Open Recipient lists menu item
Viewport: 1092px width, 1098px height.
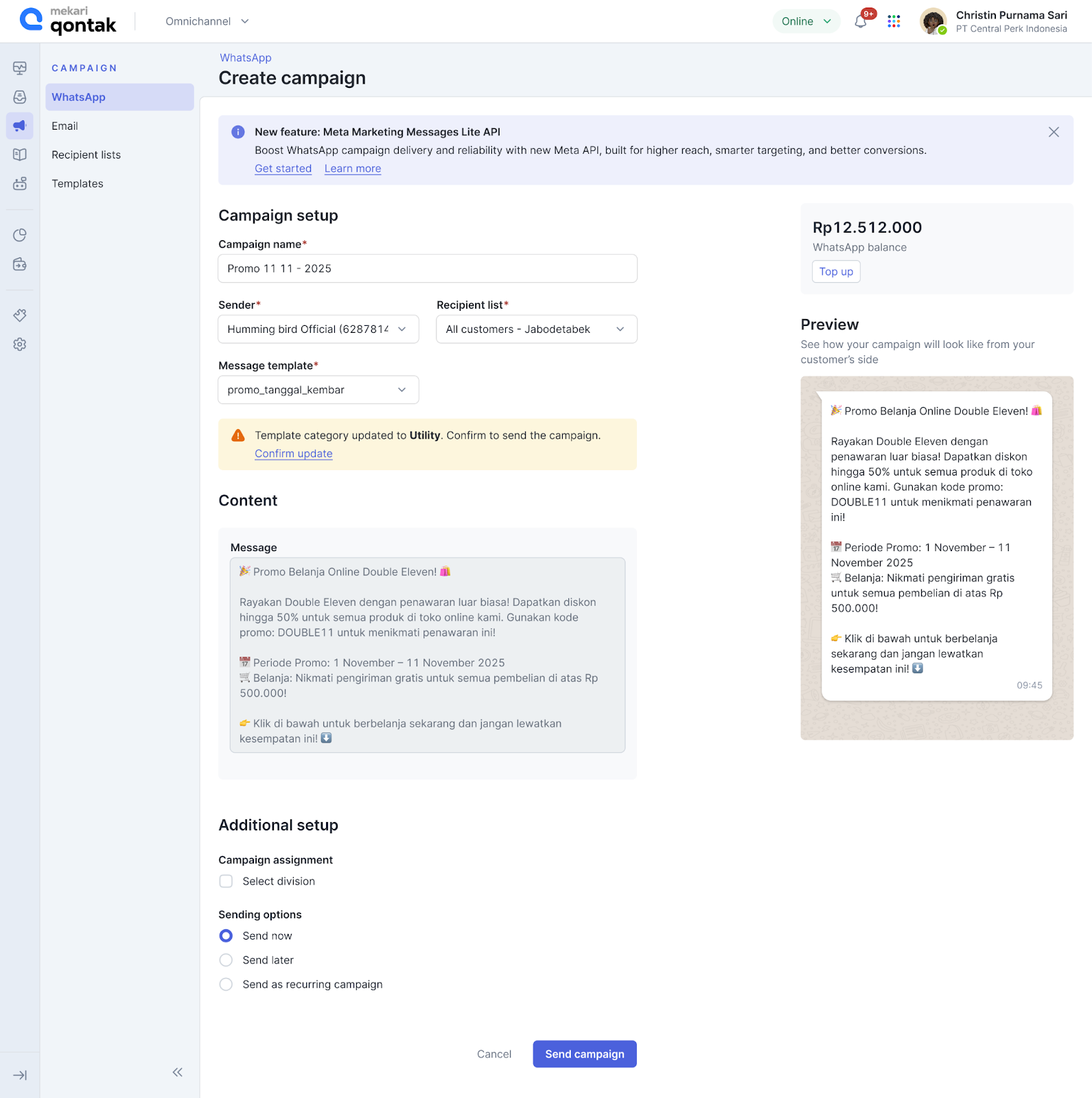tap(86, 155)
